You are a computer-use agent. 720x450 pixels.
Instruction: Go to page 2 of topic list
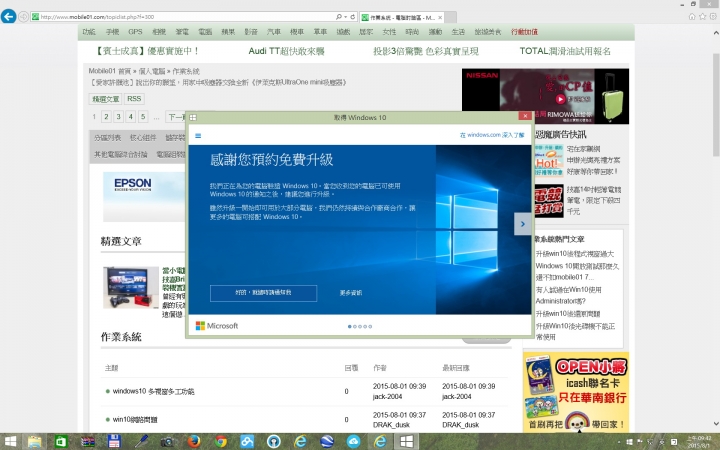106,117
